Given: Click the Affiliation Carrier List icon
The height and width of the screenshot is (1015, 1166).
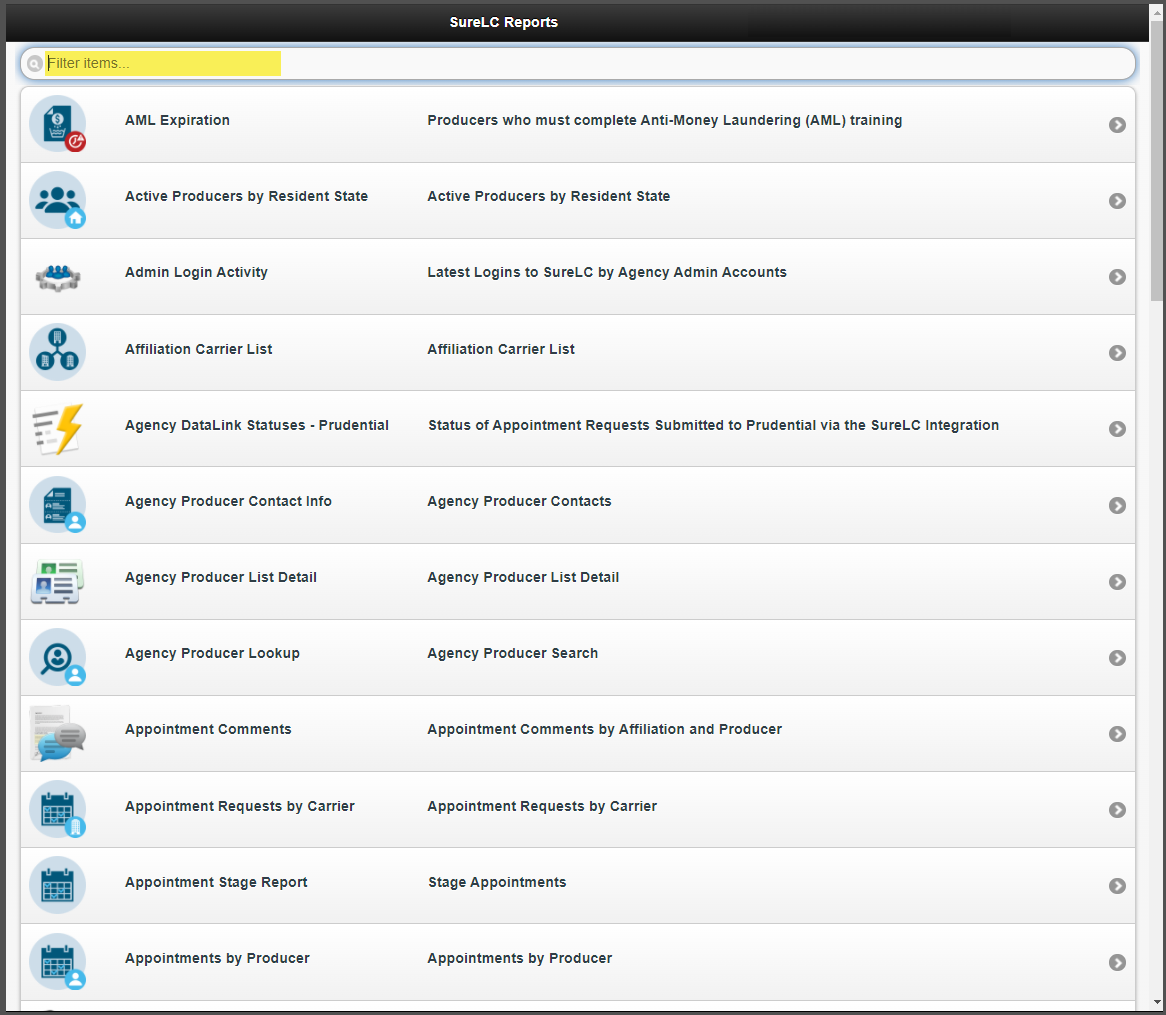Looking at the screenshot, I should pos(57,352).
